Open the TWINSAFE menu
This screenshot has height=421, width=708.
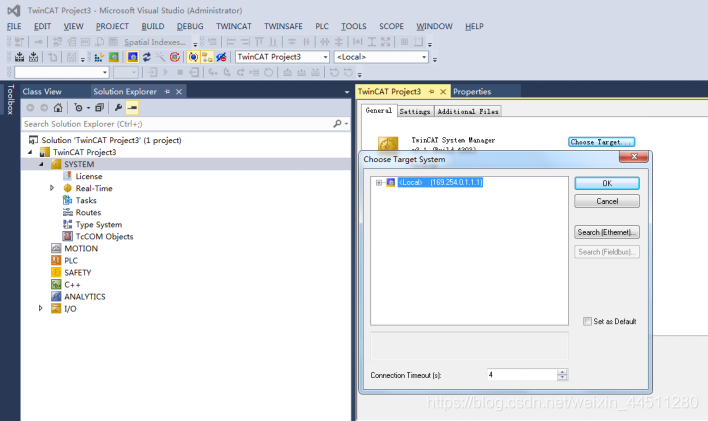coord(283,26)
